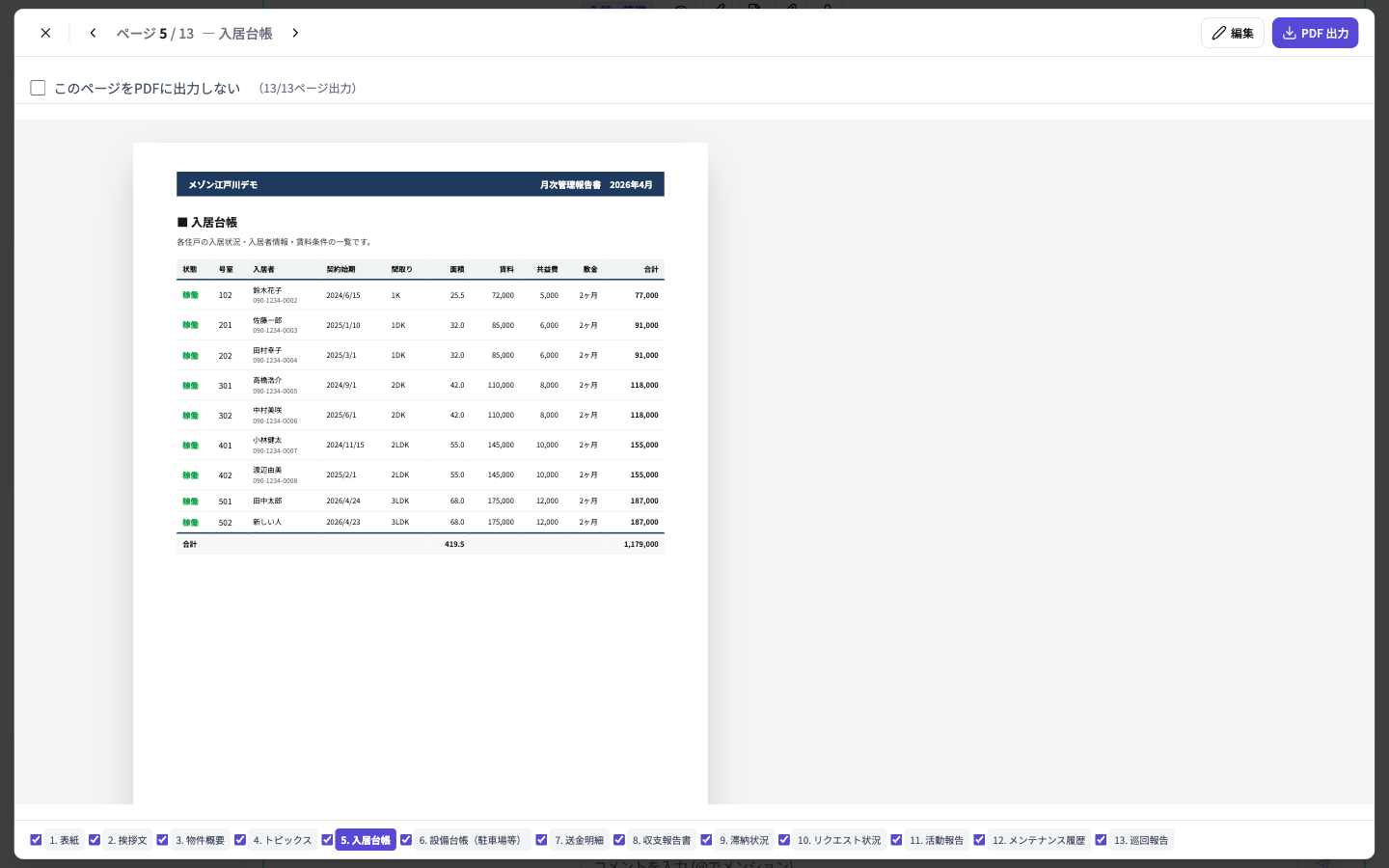Toggle このページをPDFに出力しない checkbox

(x=38, y=88)
